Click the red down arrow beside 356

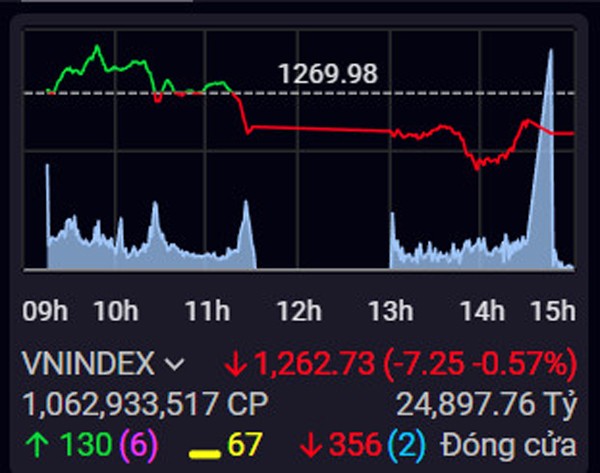(310, 441)
